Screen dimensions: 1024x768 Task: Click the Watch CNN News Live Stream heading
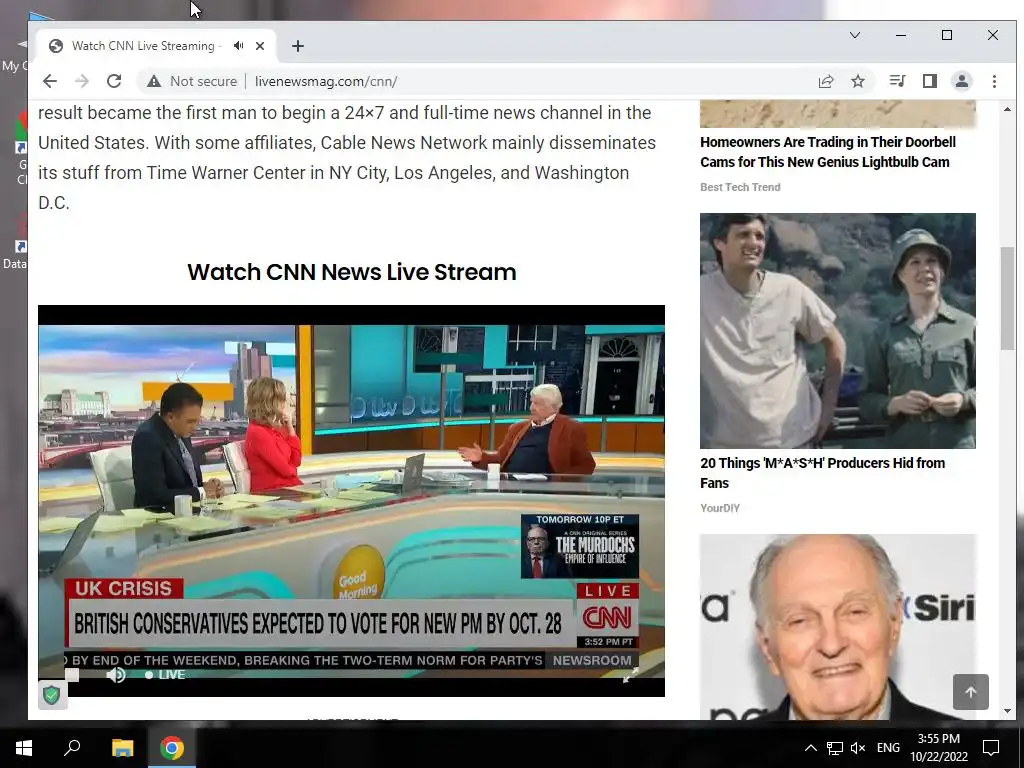click(x=351, y=272)
